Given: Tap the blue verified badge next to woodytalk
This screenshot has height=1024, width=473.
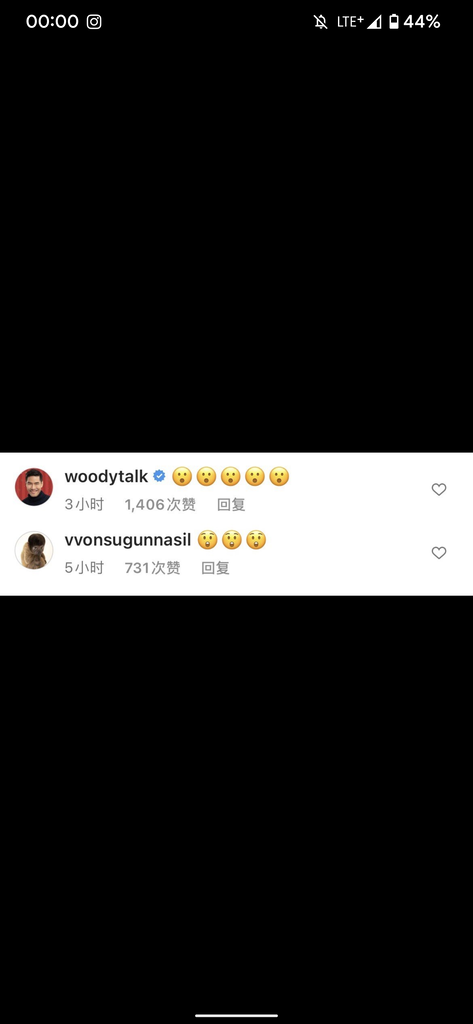Looking at the screenshot, I should click(159, 476).
